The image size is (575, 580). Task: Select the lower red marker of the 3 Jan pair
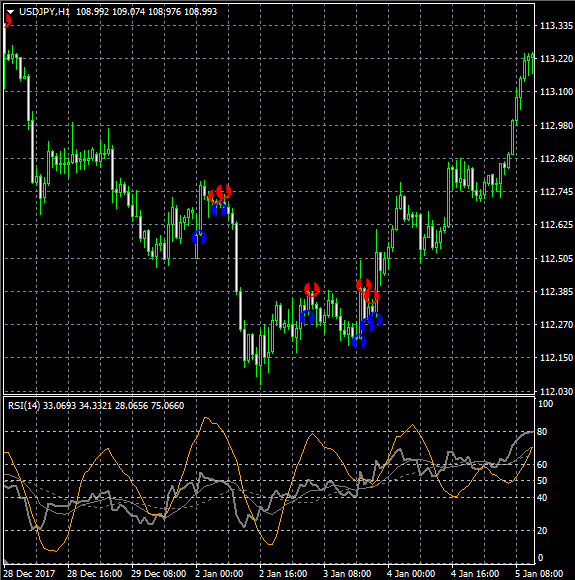tap(371, 296)
